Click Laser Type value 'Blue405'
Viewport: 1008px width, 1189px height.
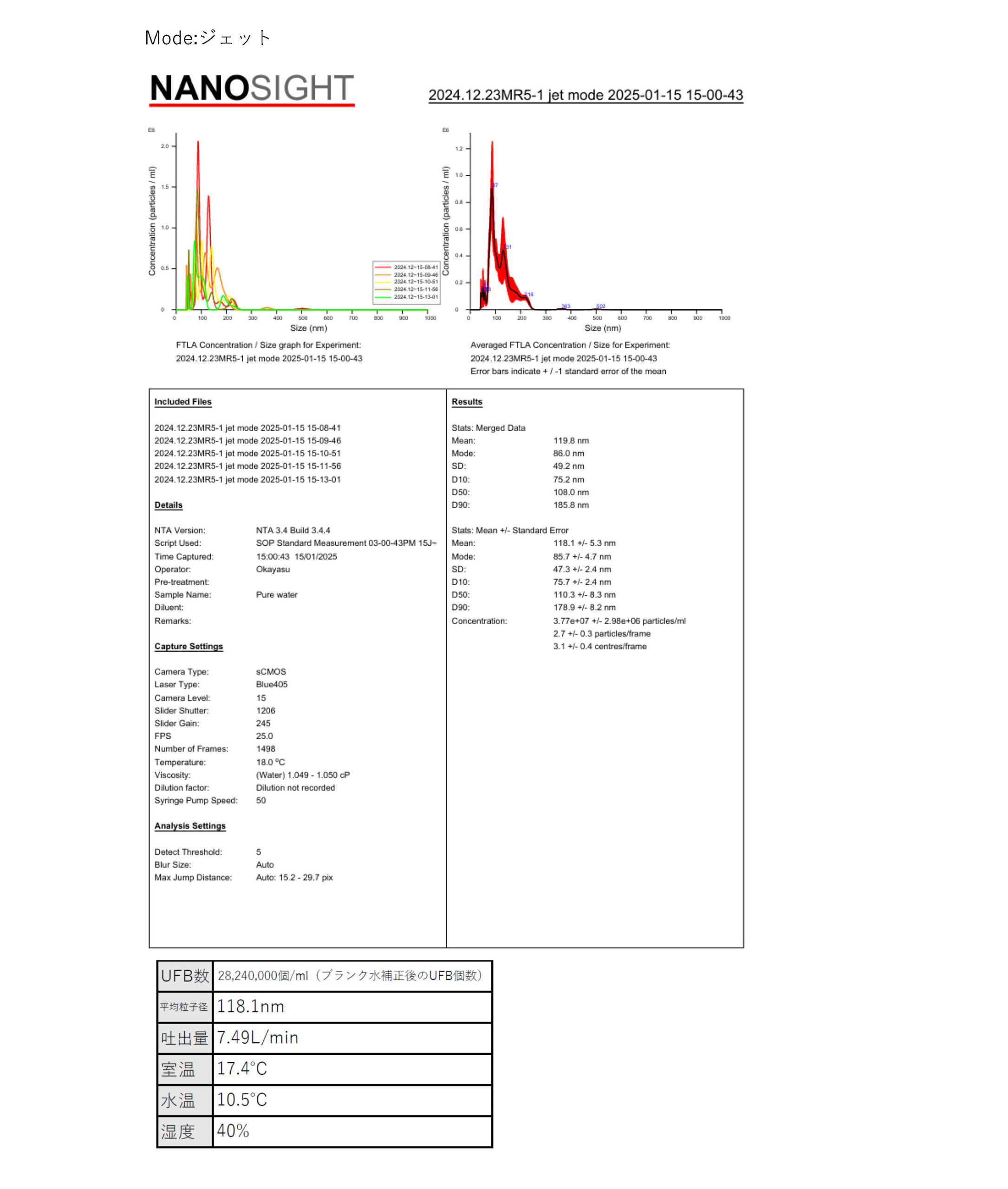point(272,684)
